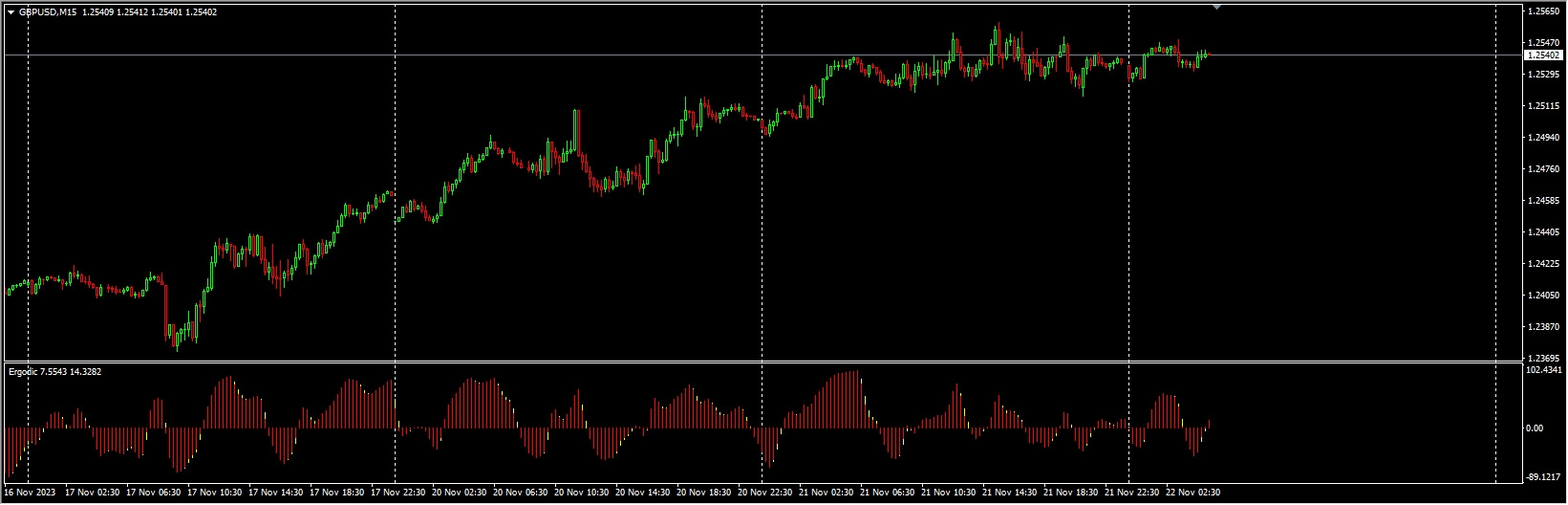Screen dimensions: 1568x505
Task: Click the 102.4341 indicator scale value
Action: [x=1544, y=370]
